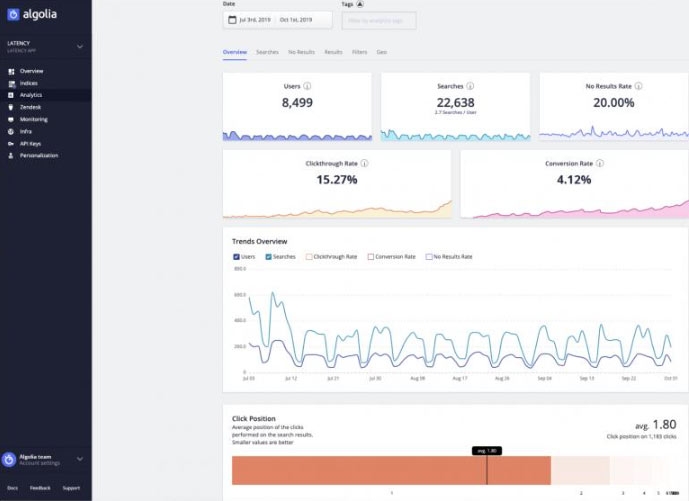Click the Algolia logo icon
The height and width of the screenshot is (501, 689).
click(13, 15)
